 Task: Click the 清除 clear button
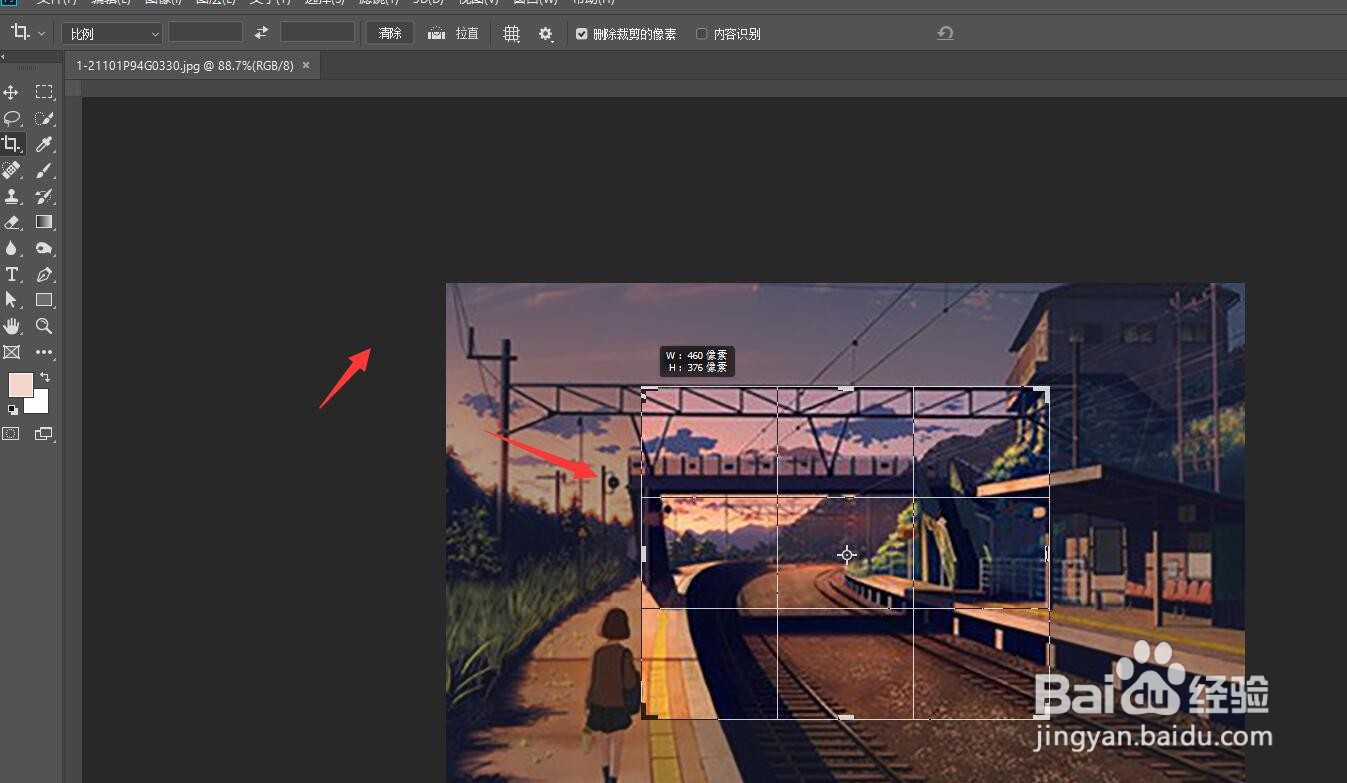click(x=390, y=33)
